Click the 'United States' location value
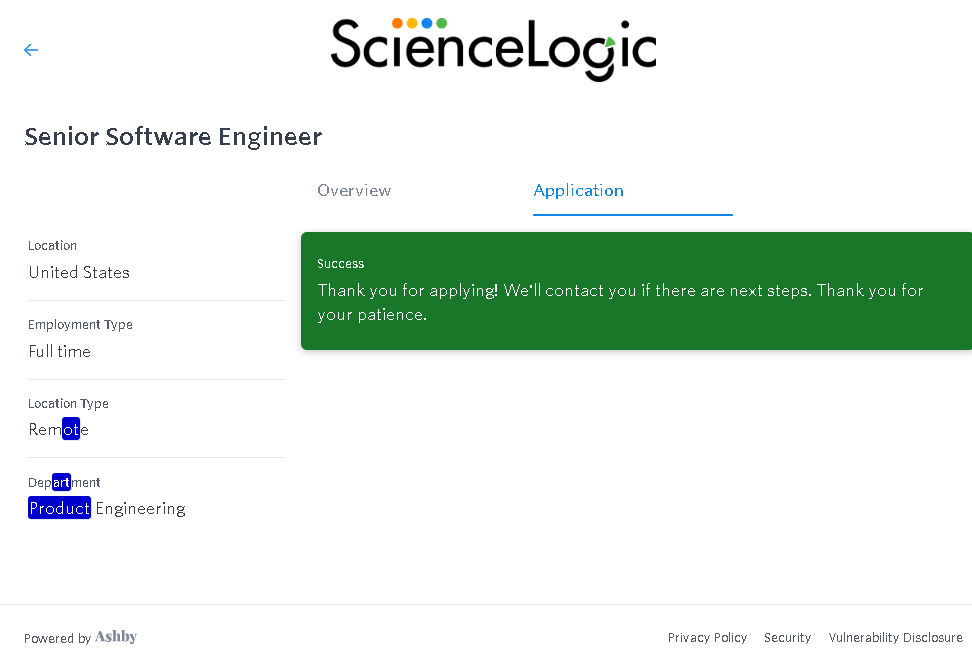This screenshot has height=671, width=972. (x=79, y=272)
